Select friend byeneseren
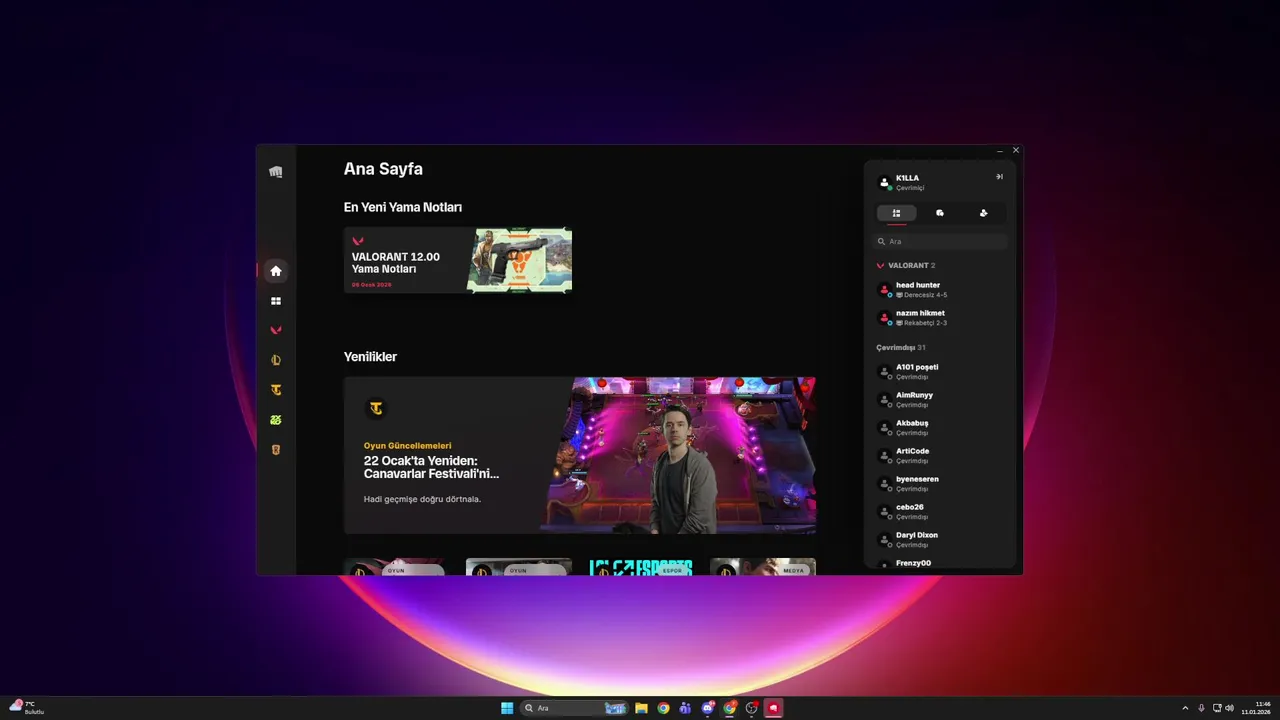This screenshot has width=1280, height=720. (x=940, y=484)
